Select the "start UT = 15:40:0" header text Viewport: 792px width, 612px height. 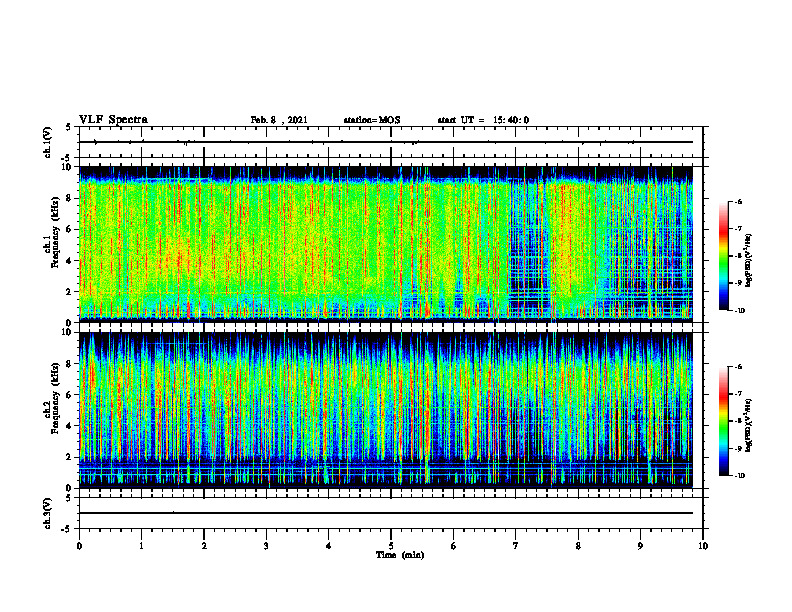(483, 120)
